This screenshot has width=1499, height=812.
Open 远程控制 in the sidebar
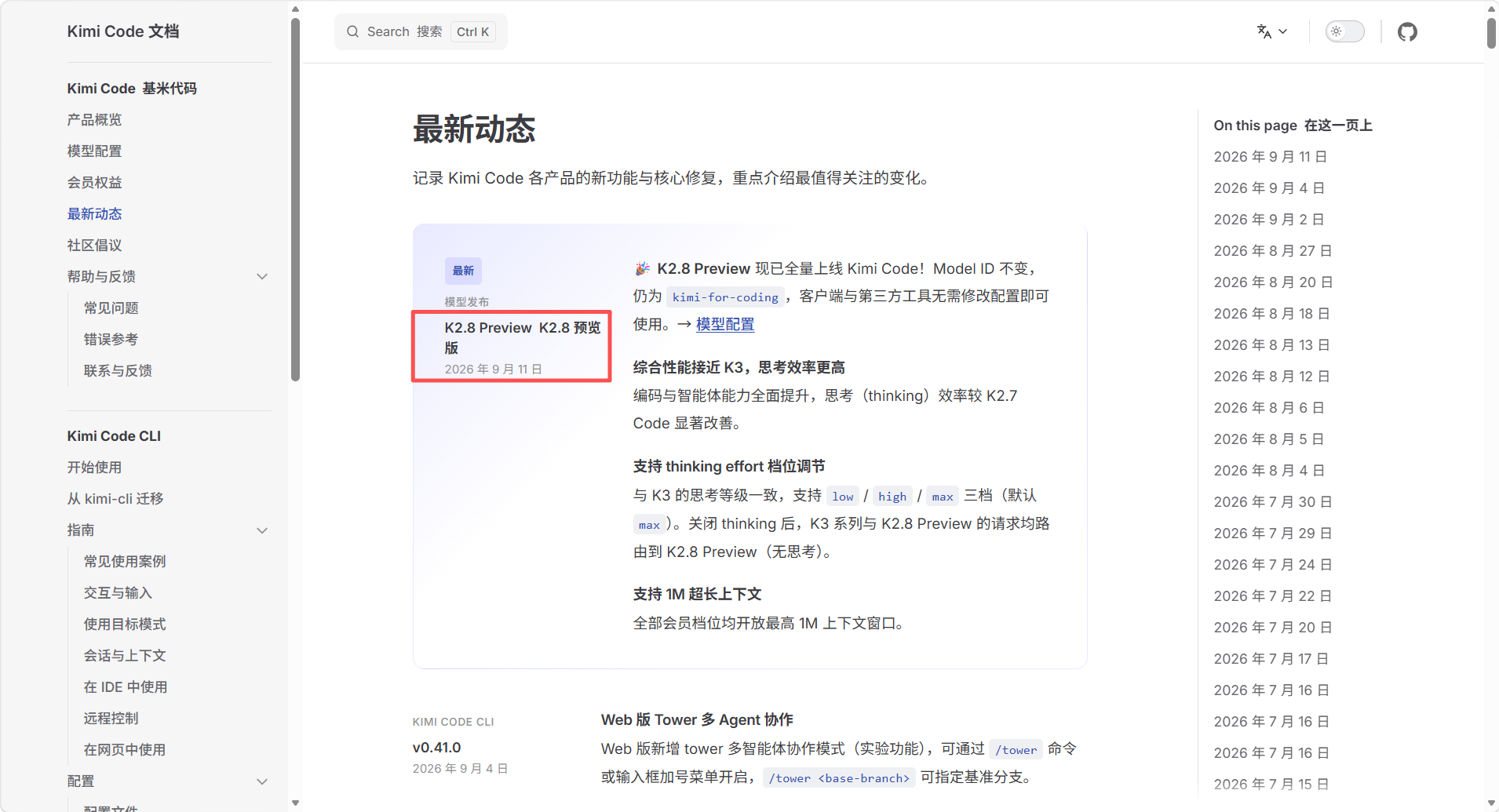[x=111, y=719]
